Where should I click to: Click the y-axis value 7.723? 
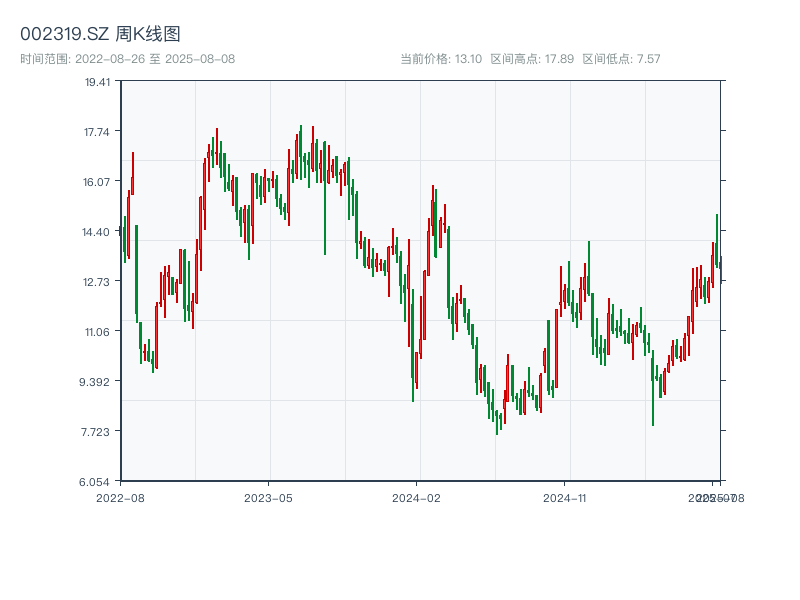[x=95, y=432]
